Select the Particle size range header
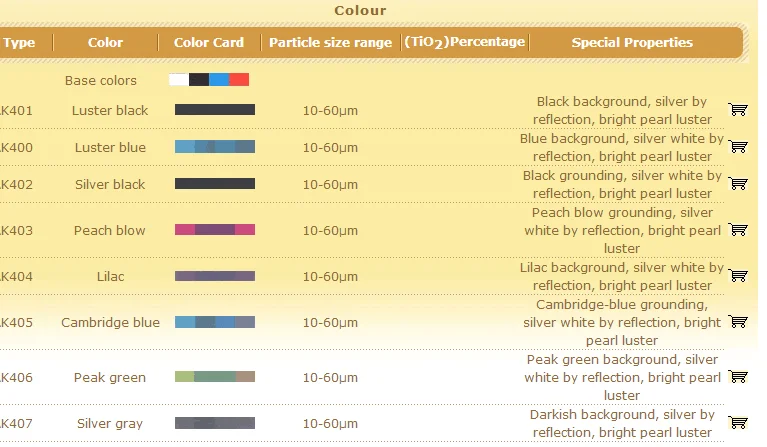Viewport: 767px width, 447px height. [x=330, y=43]
